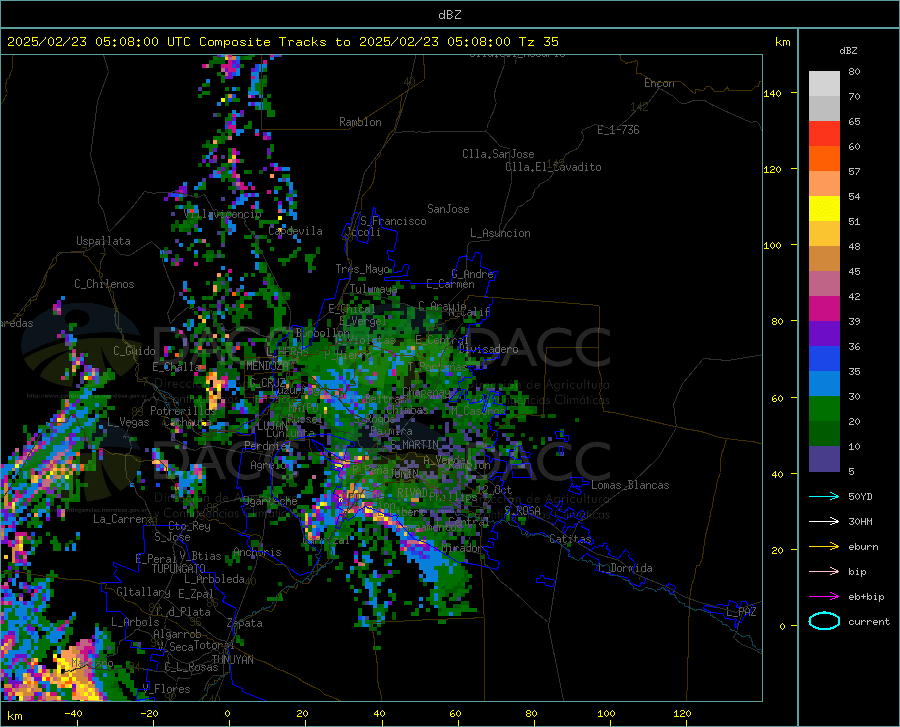
Task: Select the red swatch in dBZ legend
Action: [x=824, y=134]
